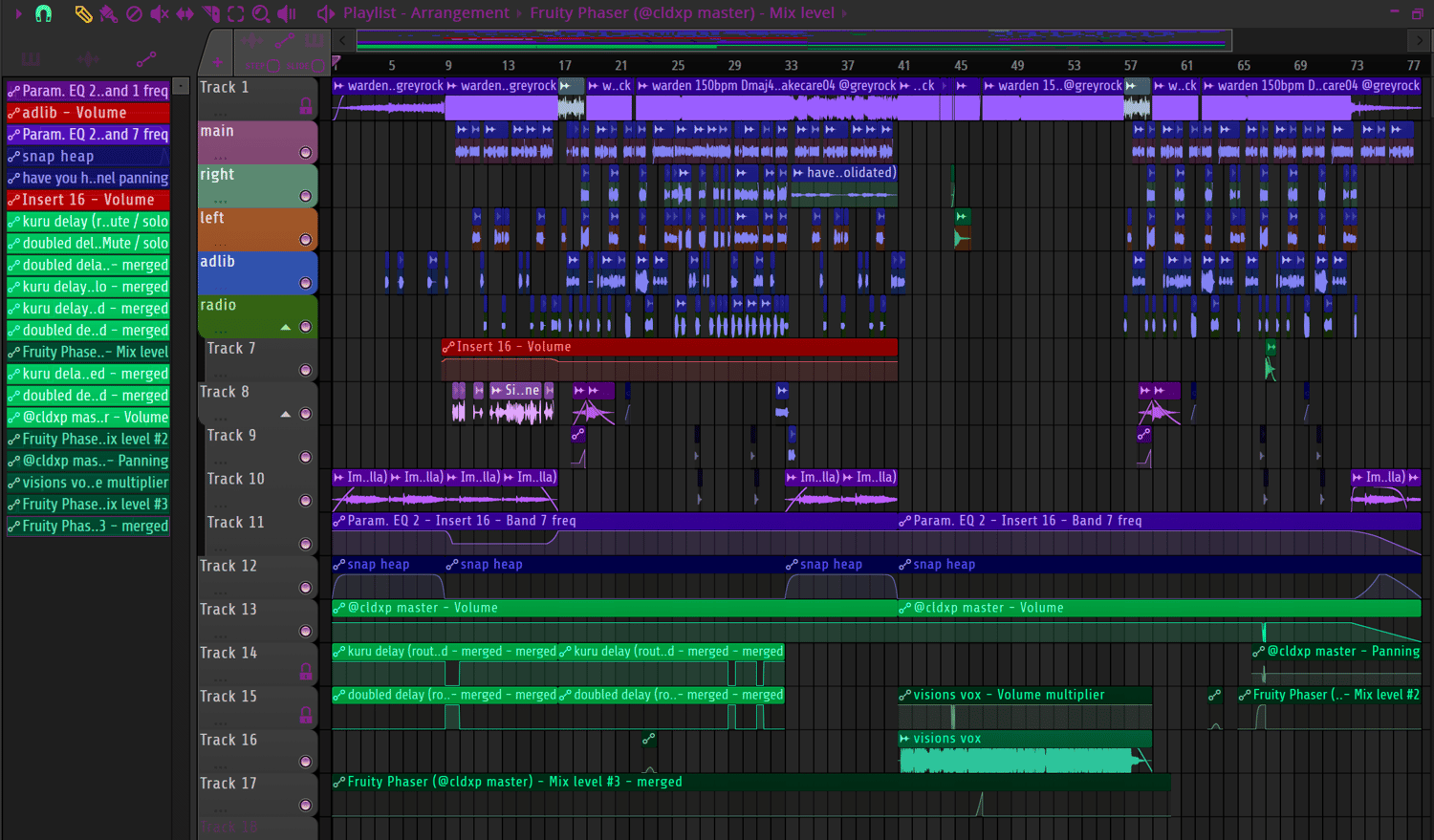The image size is (1434, 840).
Task: Mute the right track
Action: pos(306,196)
